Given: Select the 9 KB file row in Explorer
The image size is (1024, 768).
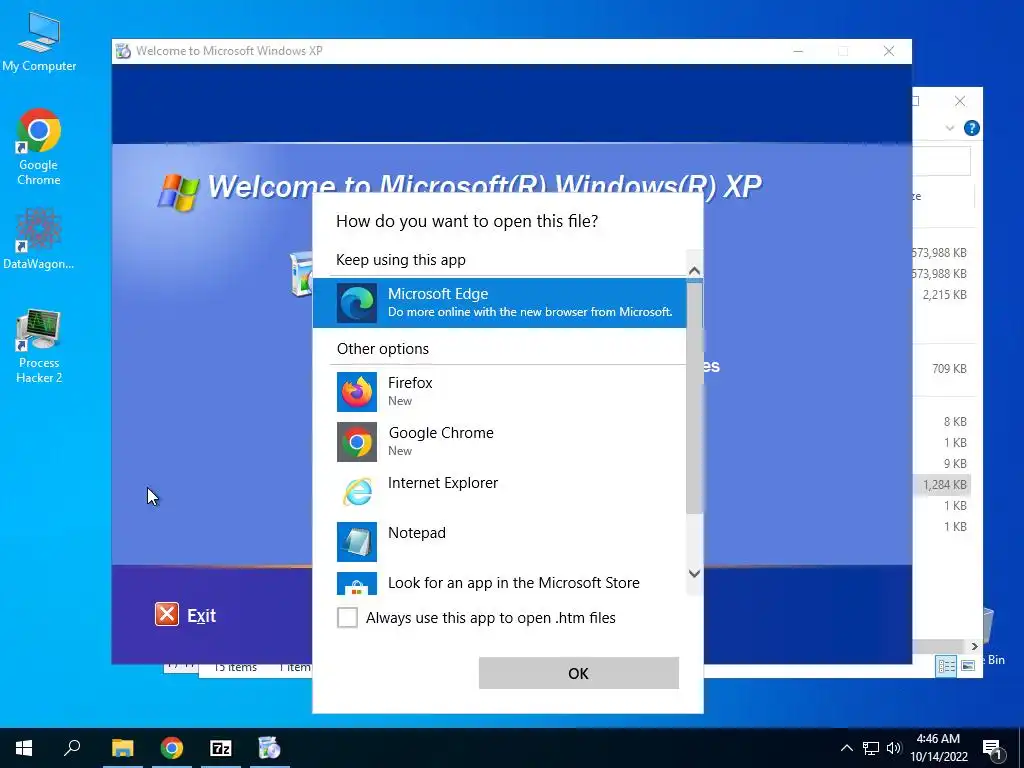Looking at the screenshot, I should pyautogui.click(x=944, y=464).
